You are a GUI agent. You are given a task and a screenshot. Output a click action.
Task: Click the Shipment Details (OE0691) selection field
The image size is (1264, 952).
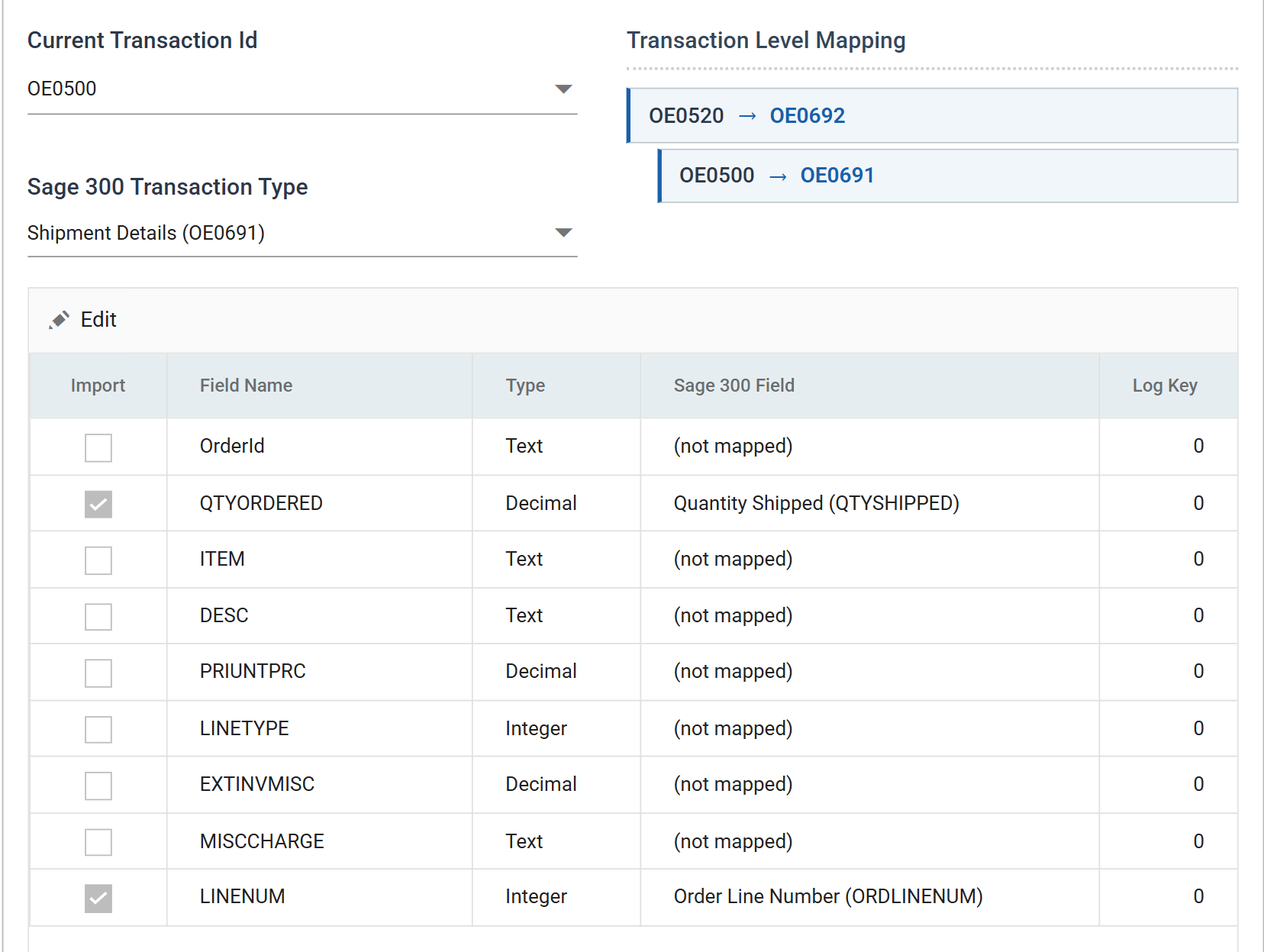[x=302, y=233]
